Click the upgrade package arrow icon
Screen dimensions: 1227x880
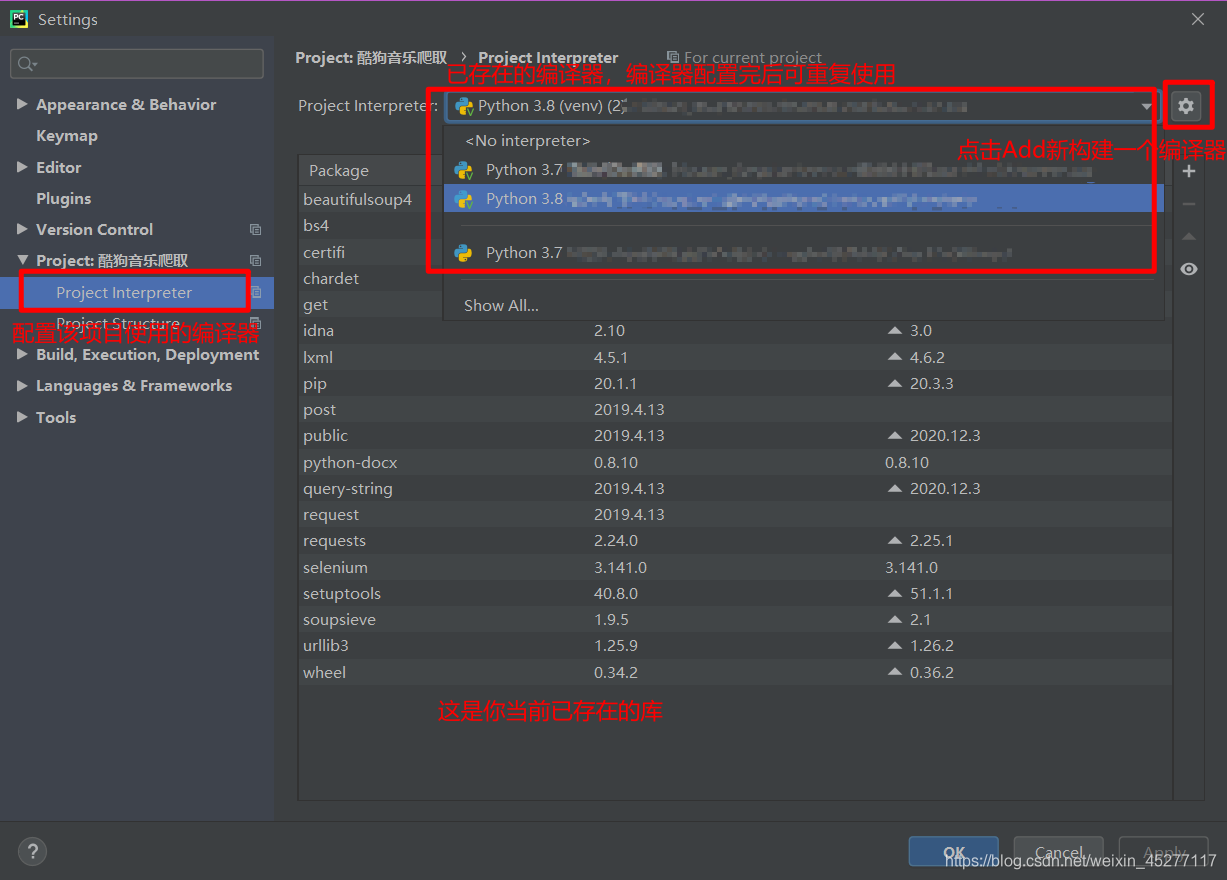(x=1189, y=237)
